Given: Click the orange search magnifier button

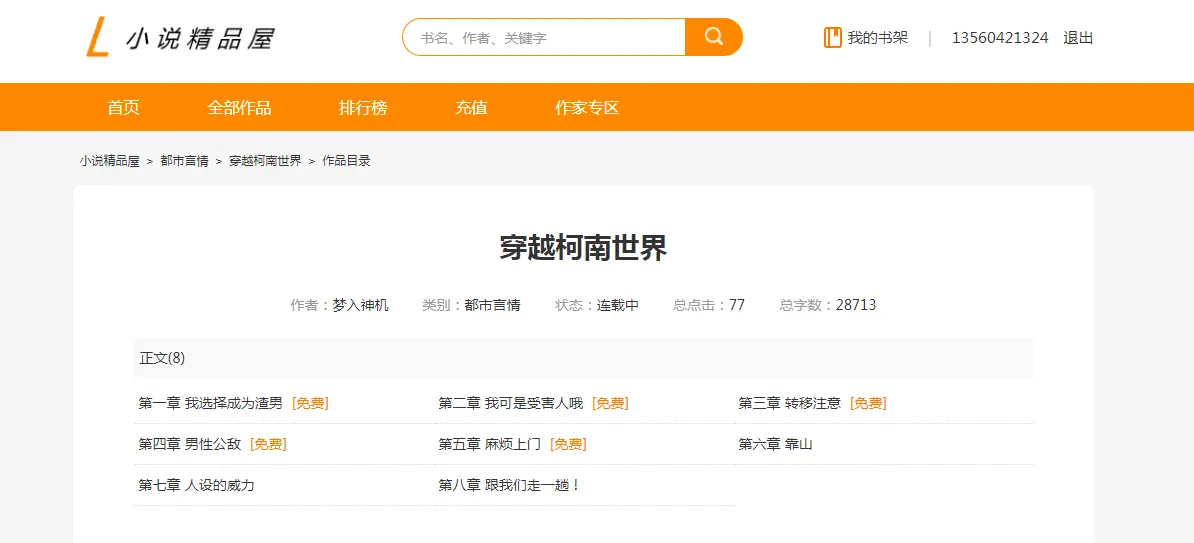Looking at the screenshot, I should 713,37.
